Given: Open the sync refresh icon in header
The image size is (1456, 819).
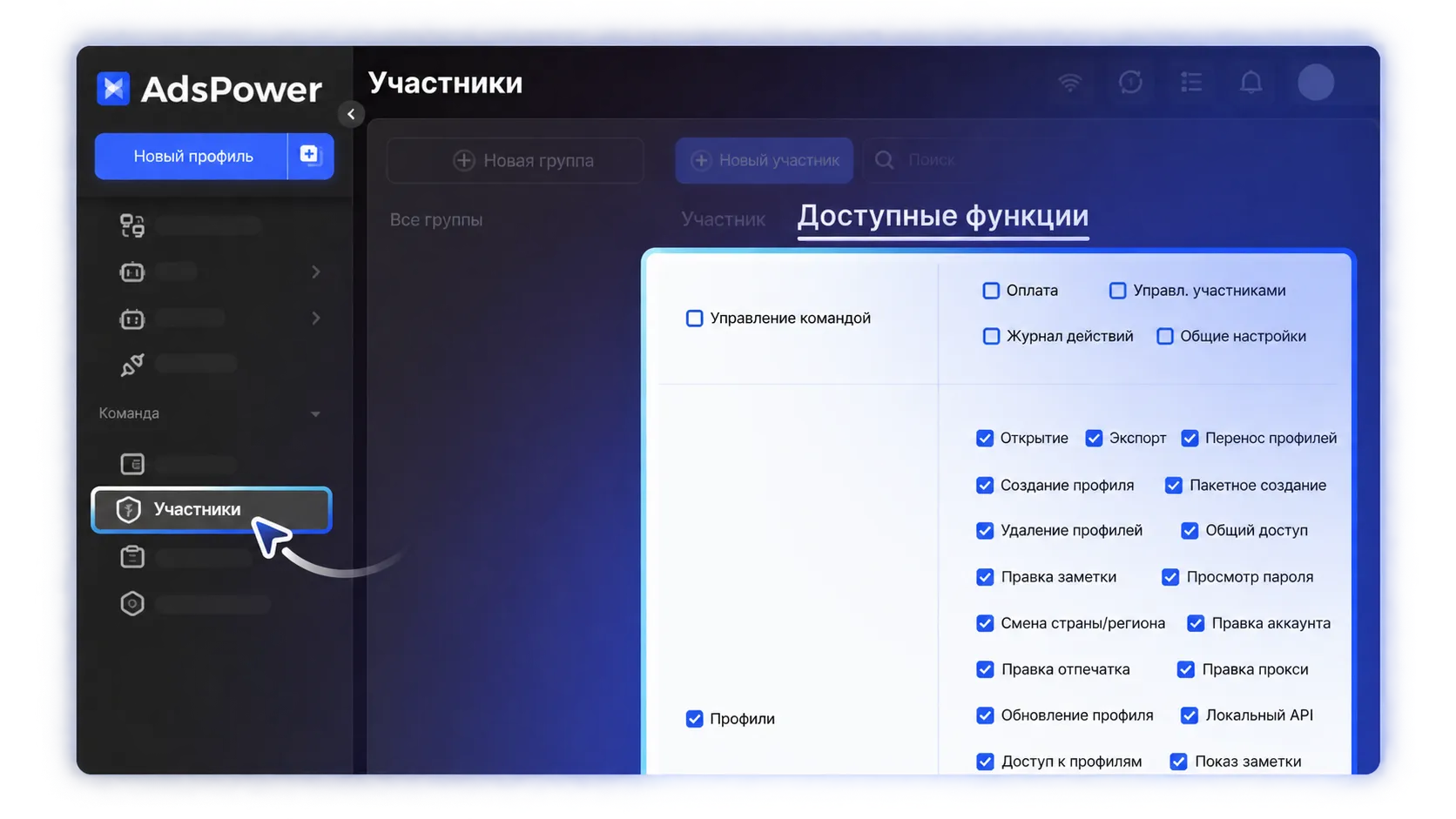Looking at the screenshot, I should pyautogui.click(x=1130, y=83).
